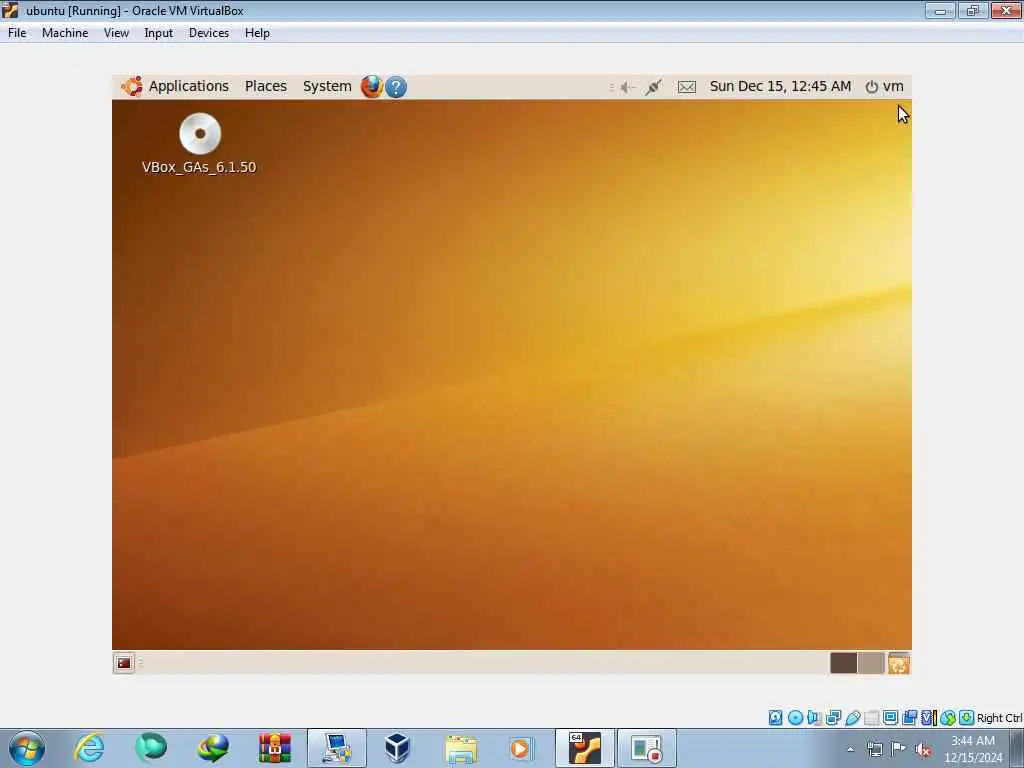Click the Windows clock showing 3:44 AM
Image resolution: width=1024 pixels, height=768 pixels.
(973, 749)
